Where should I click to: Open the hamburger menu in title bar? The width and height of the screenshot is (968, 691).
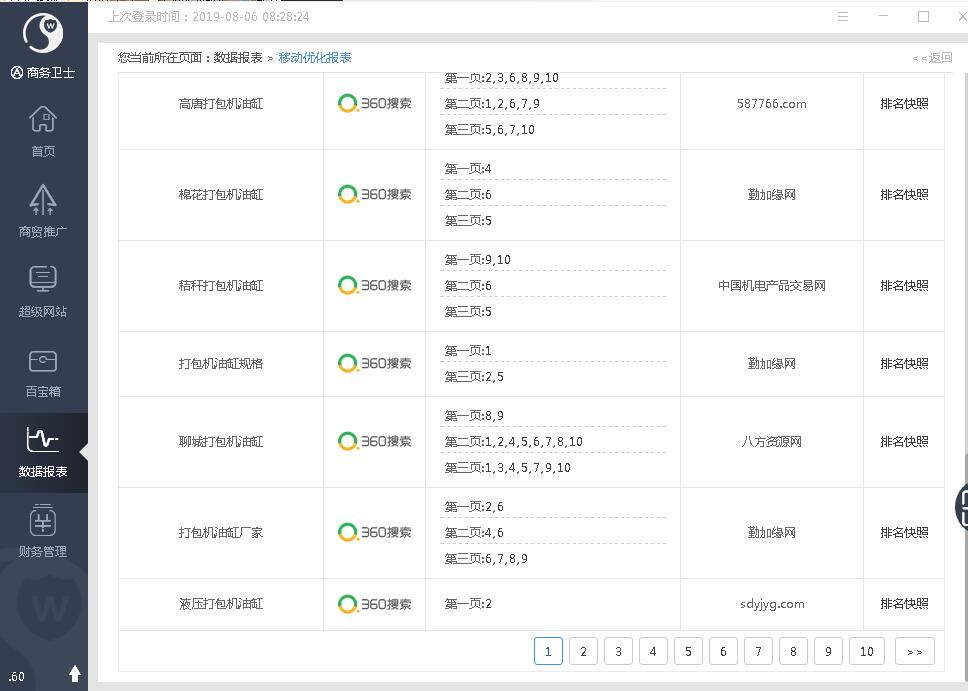coord(843,17)
